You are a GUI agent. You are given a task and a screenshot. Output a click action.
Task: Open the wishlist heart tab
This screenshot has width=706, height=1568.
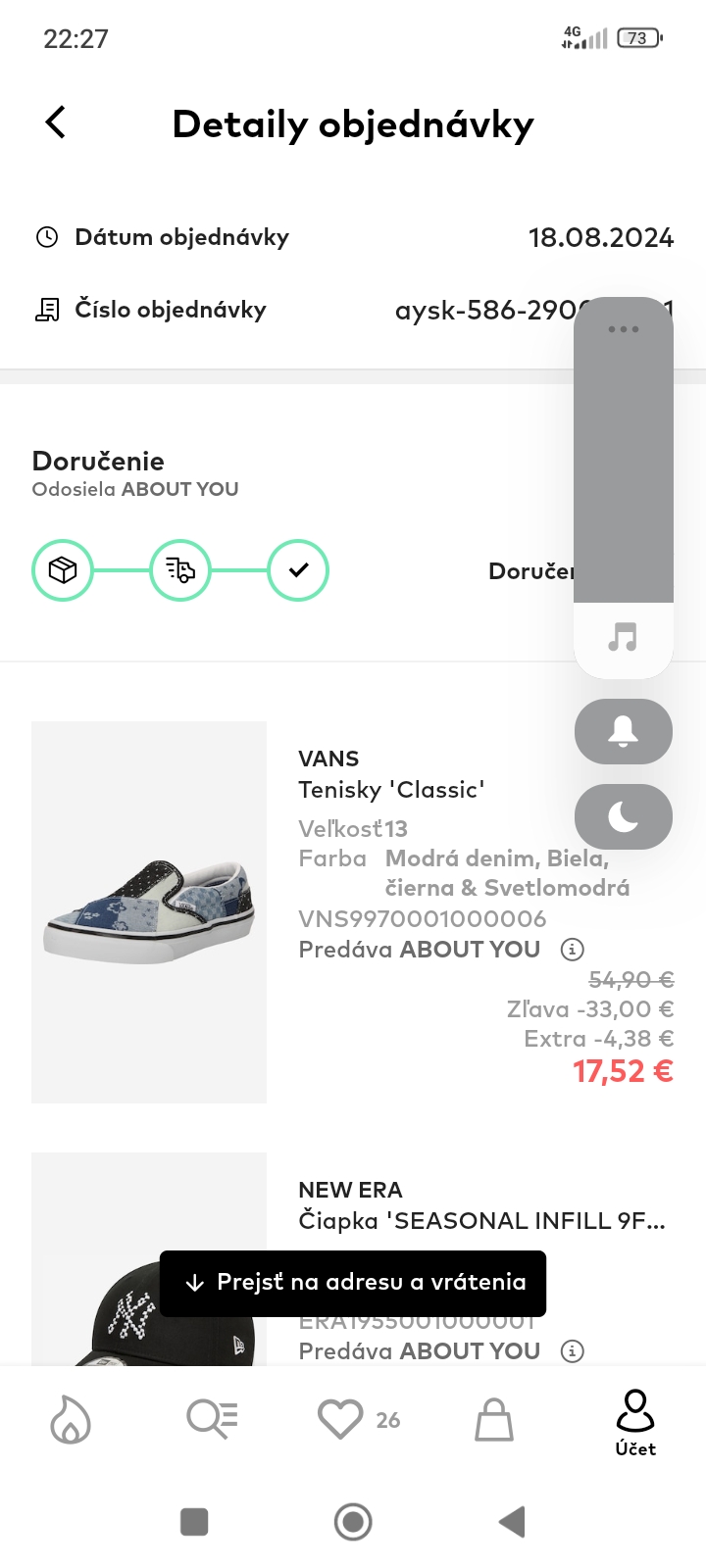341,1419
